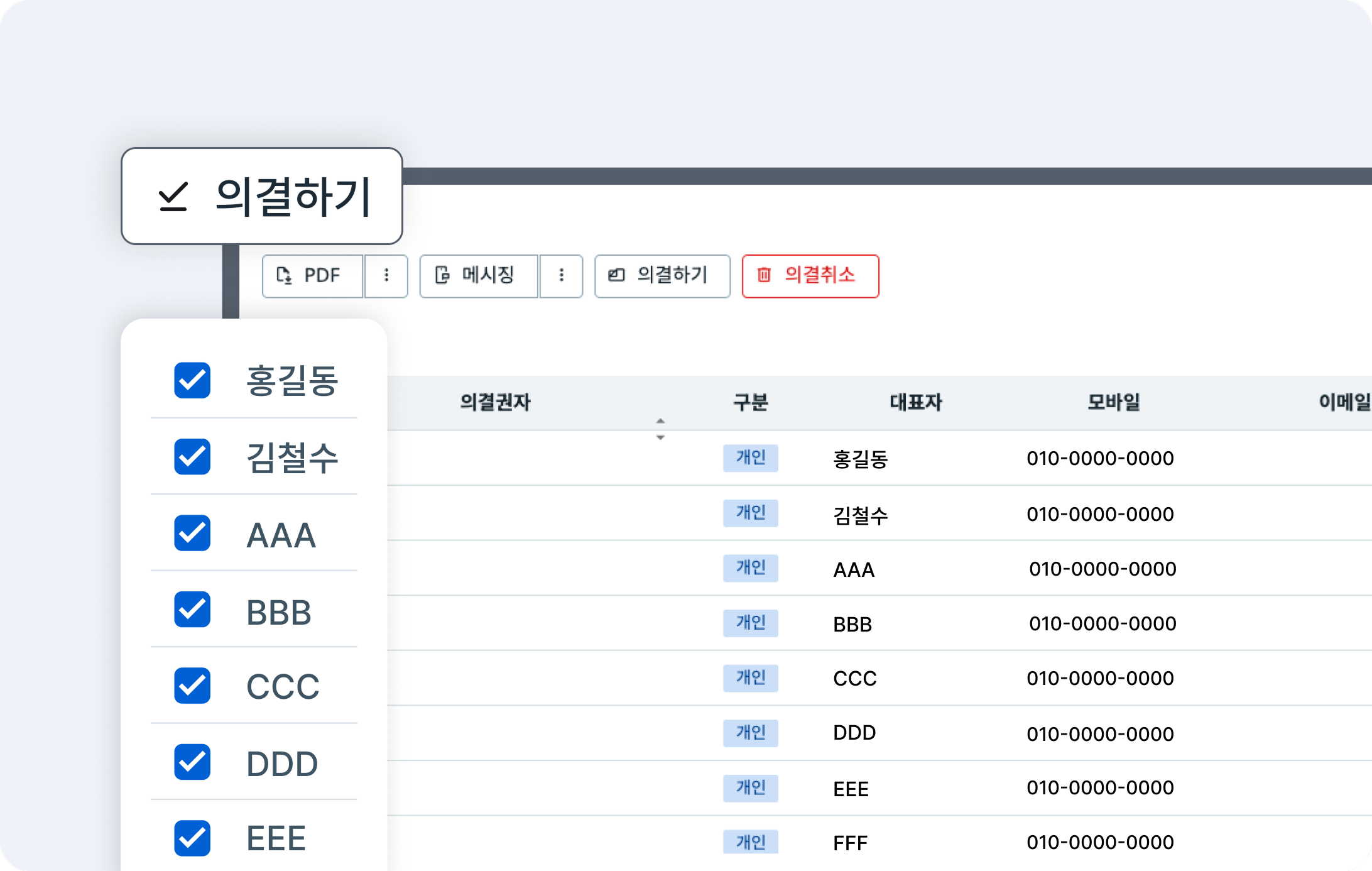The height and width of the screenshot is (871, 1372).
Task: Click BBB in the 대표자 column
Action: [x=852, y=625]
